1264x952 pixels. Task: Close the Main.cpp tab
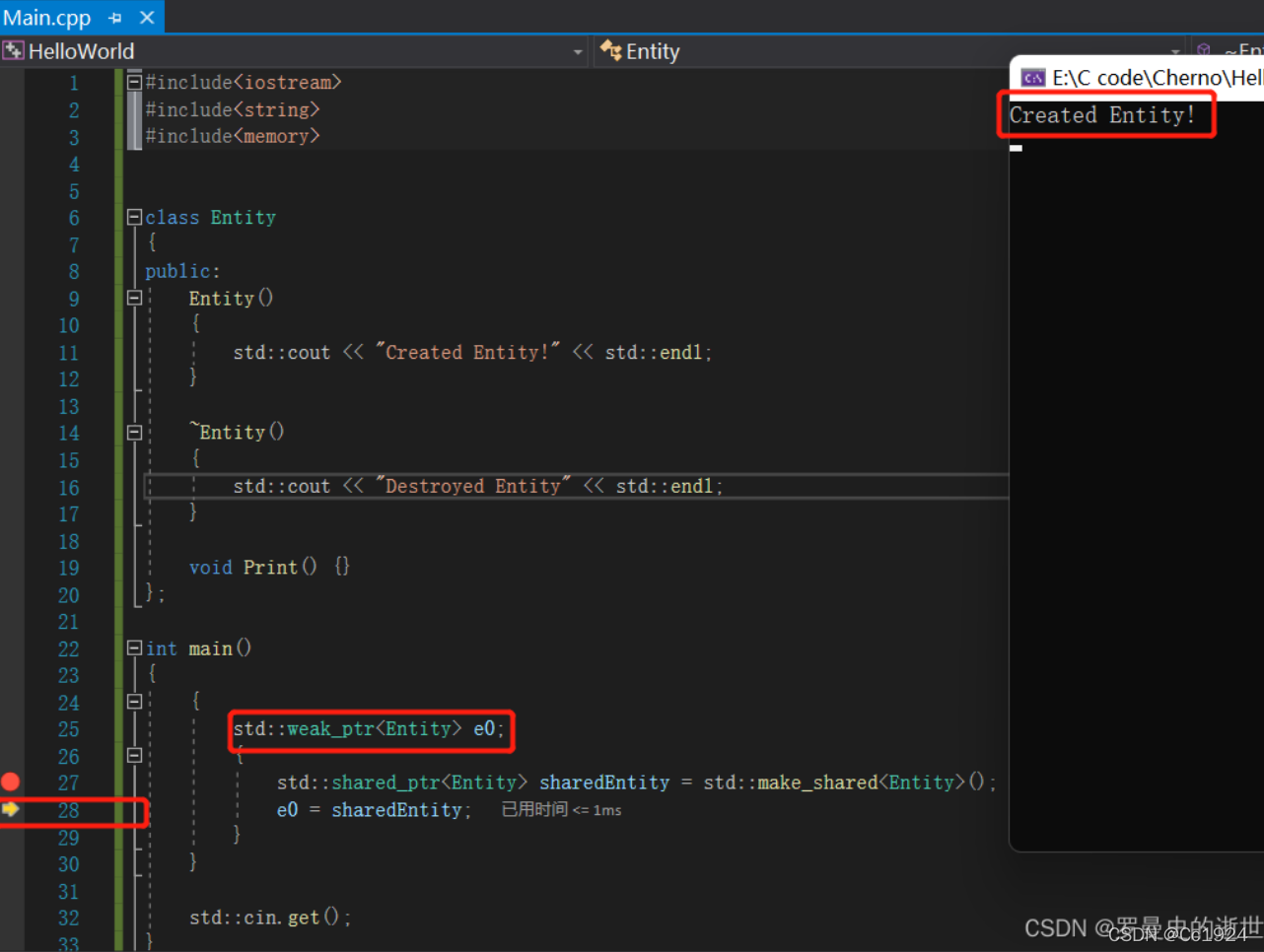(147, 18)
